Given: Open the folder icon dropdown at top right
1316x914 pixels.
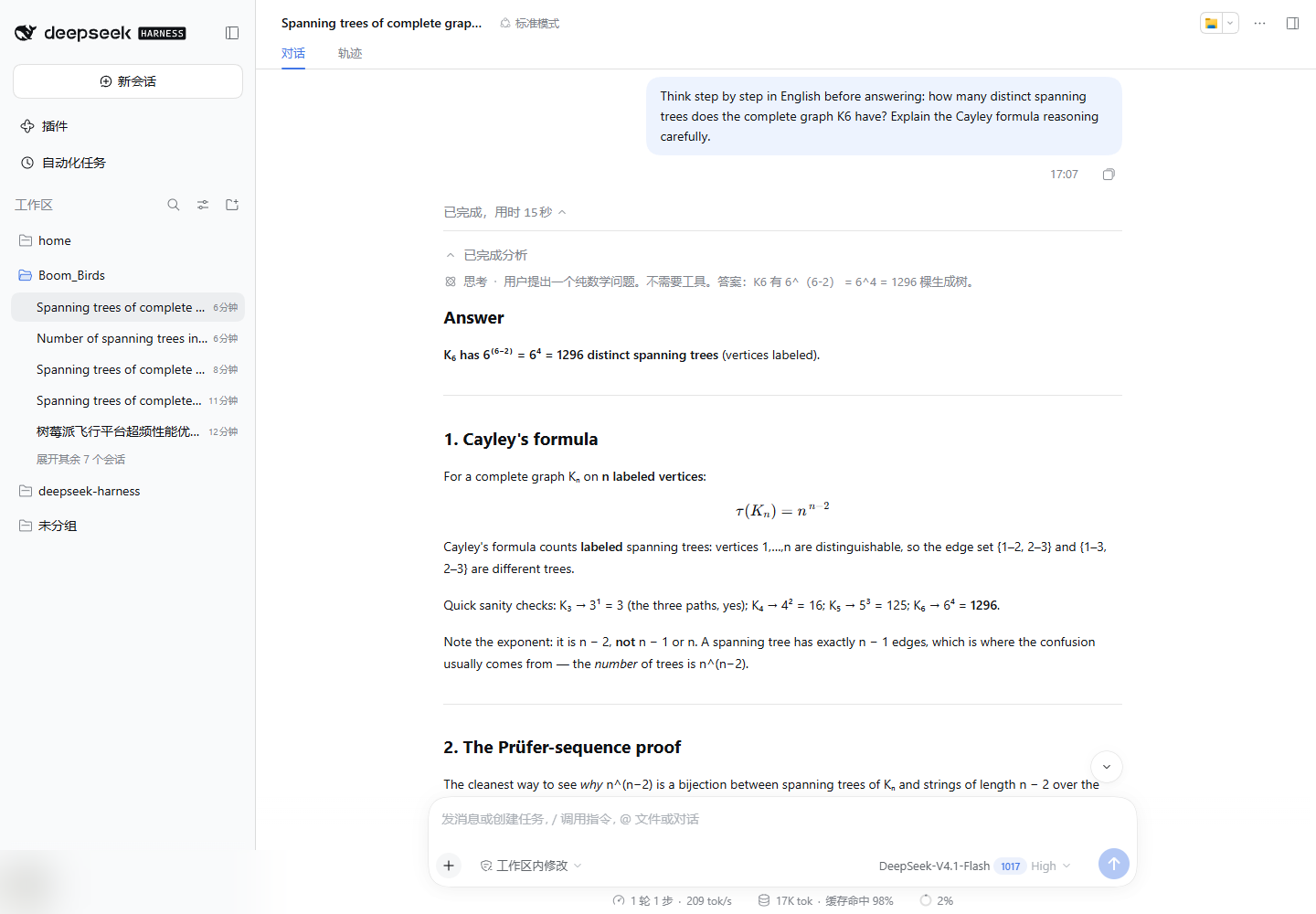Looking at the screenshot, I should coord(1219,24).
